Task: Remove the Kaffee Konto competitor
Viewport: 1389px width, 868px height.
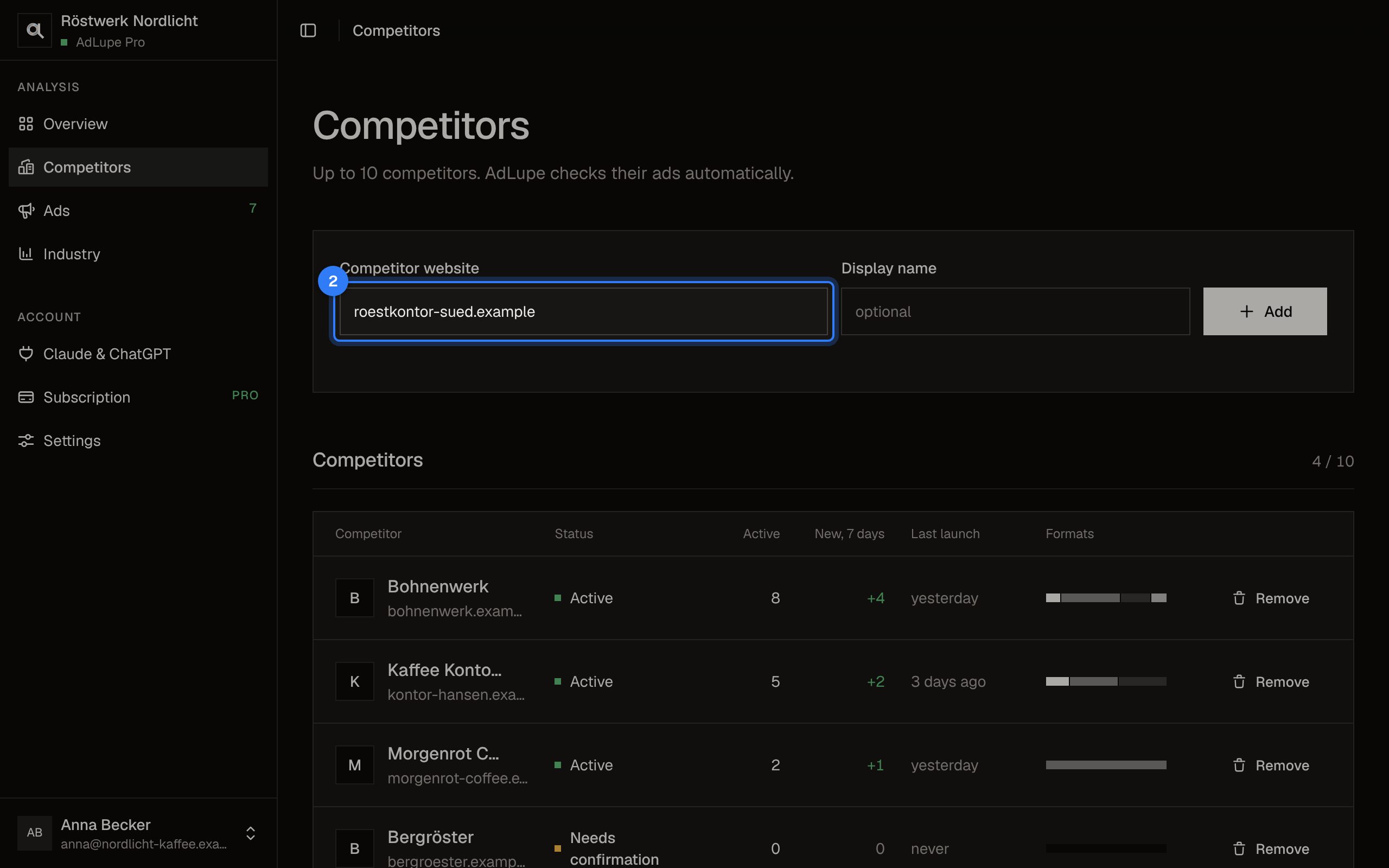Action: (1271, 681)
